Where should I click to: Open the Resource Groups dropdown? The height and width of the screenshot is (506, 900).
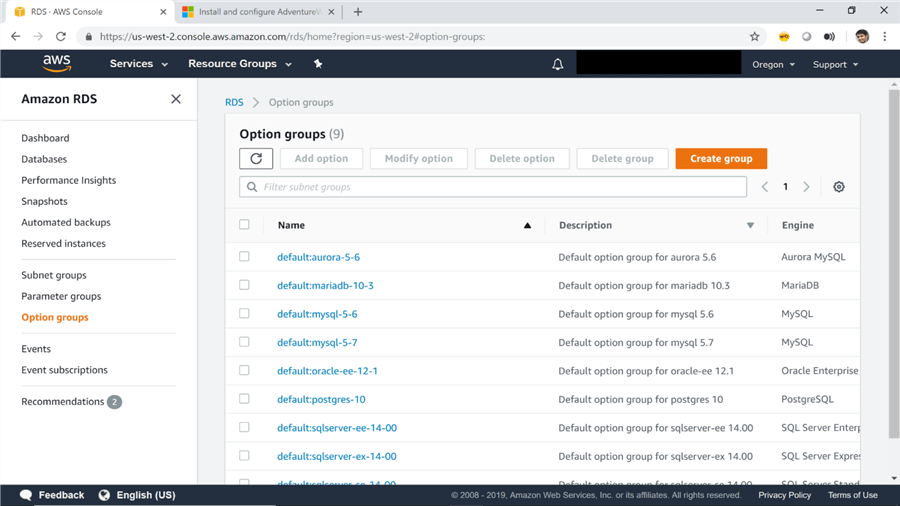240,64
